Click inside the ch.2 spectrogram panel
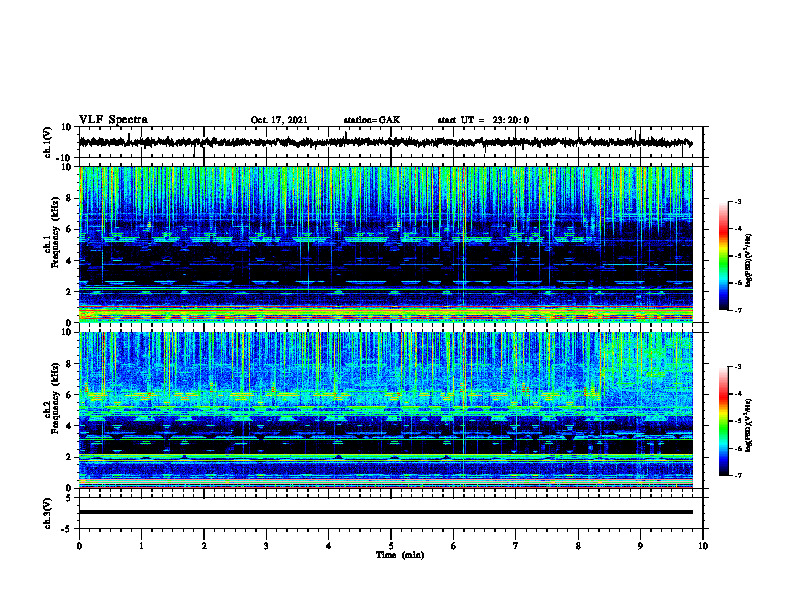Screen dimensions: 792x612 pos(386,410)
